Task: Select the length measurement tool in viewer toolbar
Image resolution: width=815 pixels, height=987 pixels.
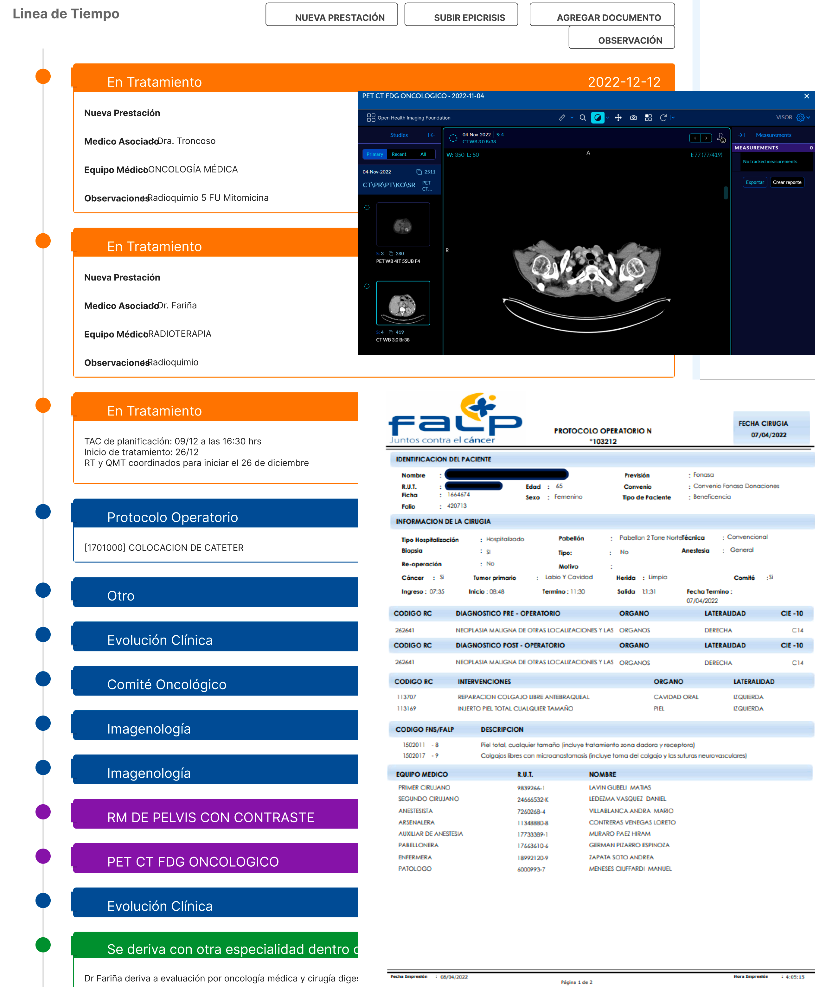Action: tap(562, 118)
